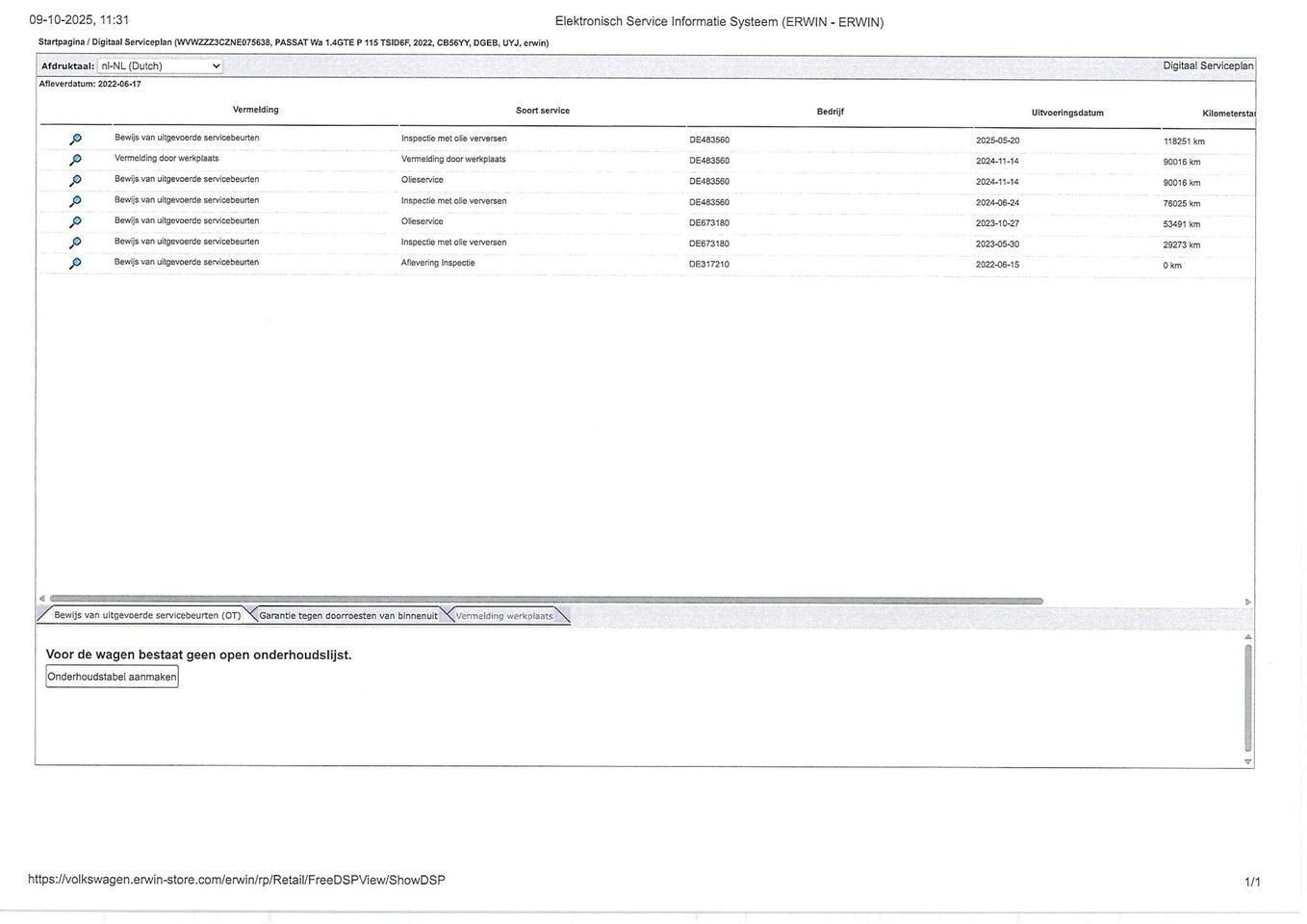Click the table's horizontal scrollbar thumb

546,601
